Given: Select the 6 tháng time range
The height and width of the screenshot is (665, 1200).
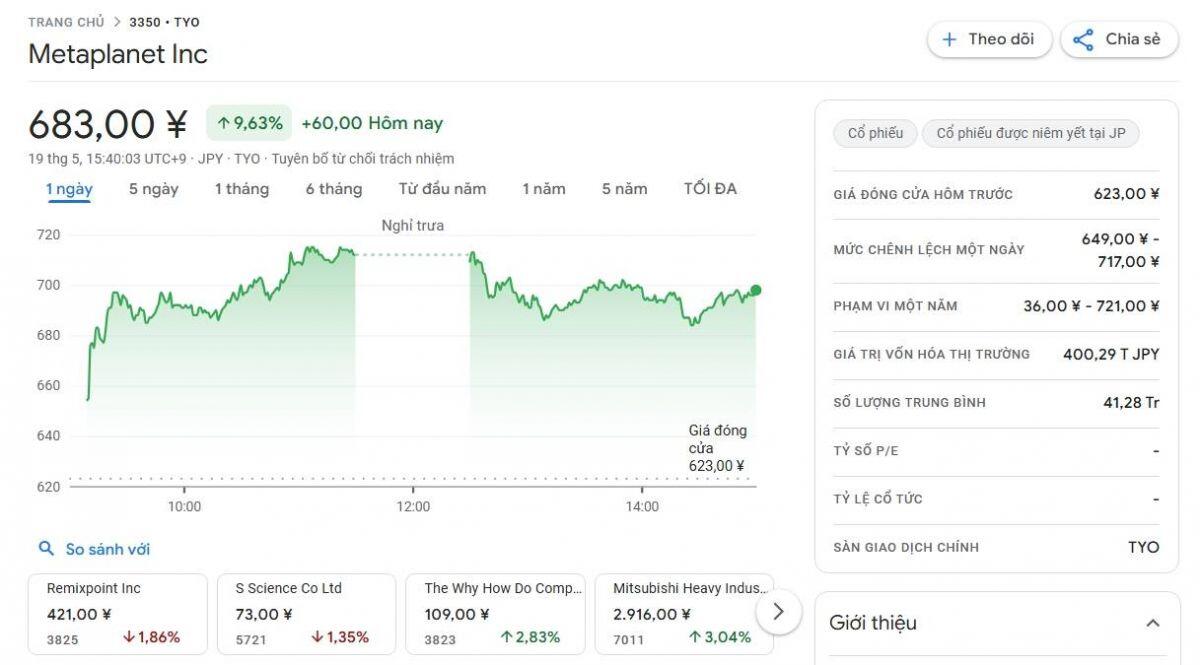Looking at the screenshot, I should click(x=334, y=189).
